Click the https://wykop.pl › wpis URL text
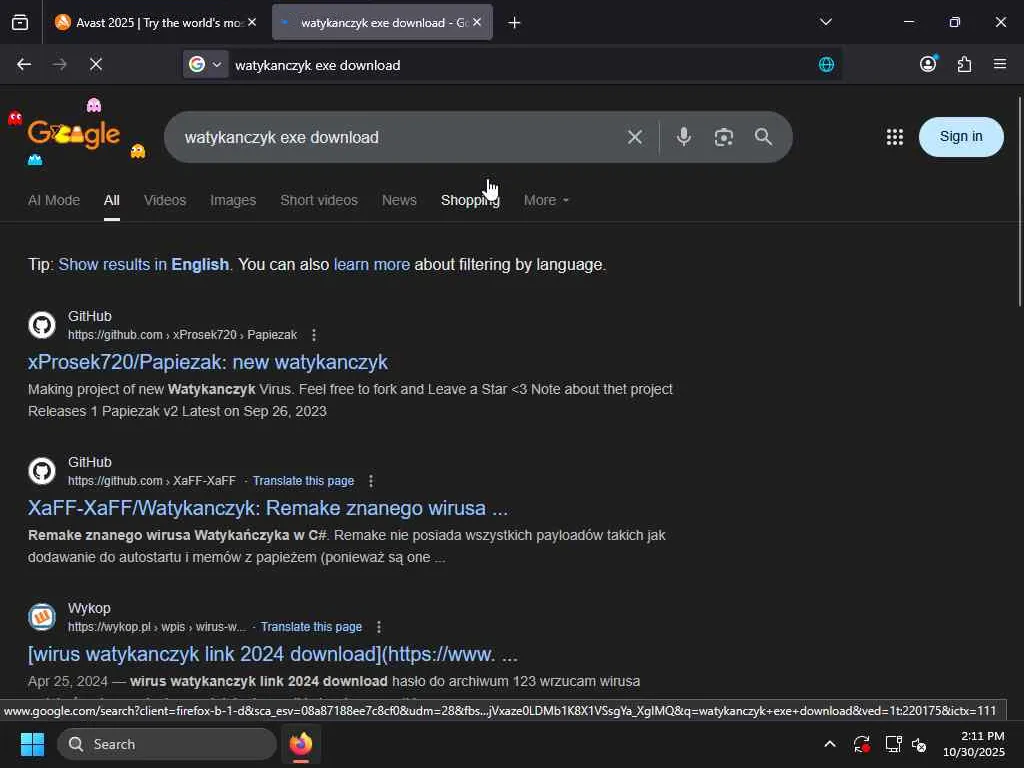 [157, 627]
